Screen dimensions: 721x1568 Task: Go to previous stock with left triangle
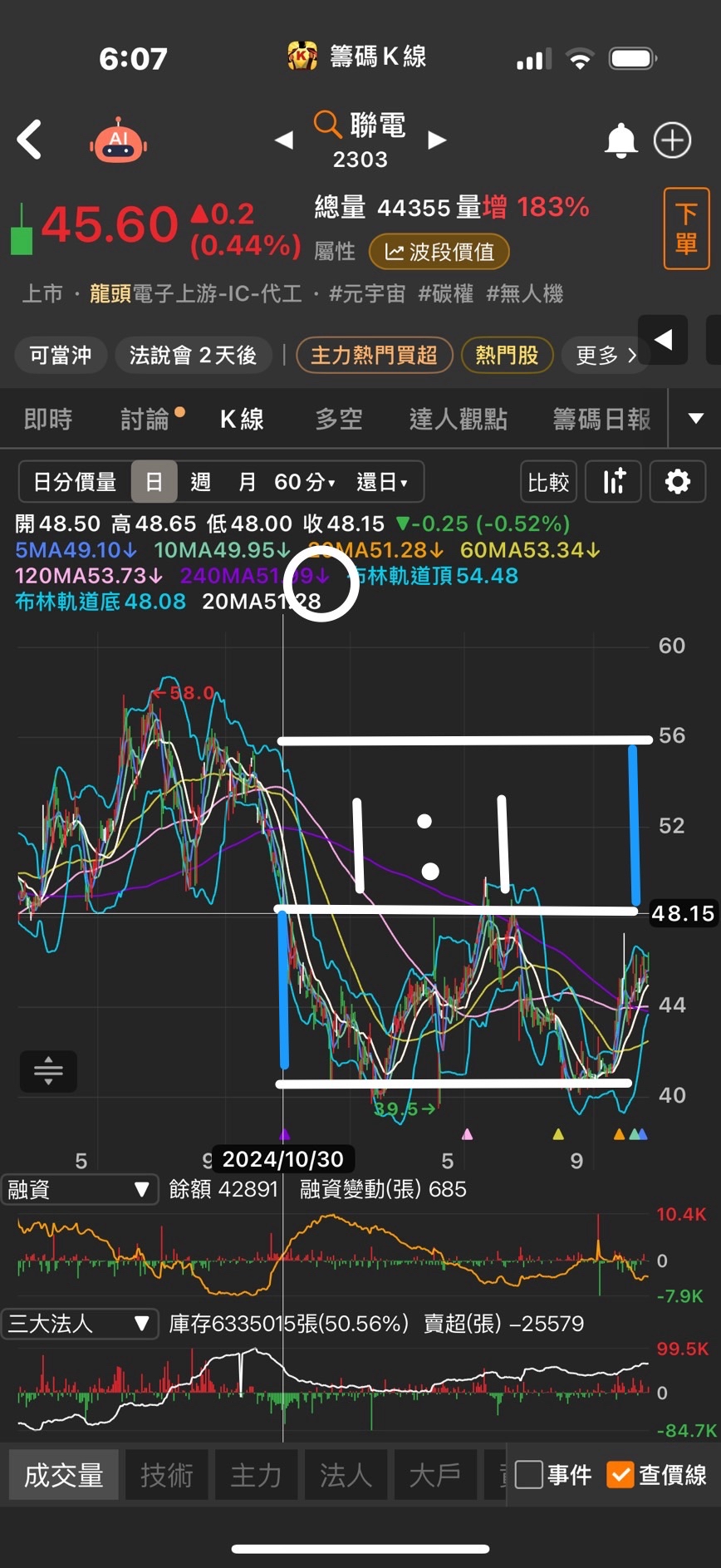pos(284,140)
